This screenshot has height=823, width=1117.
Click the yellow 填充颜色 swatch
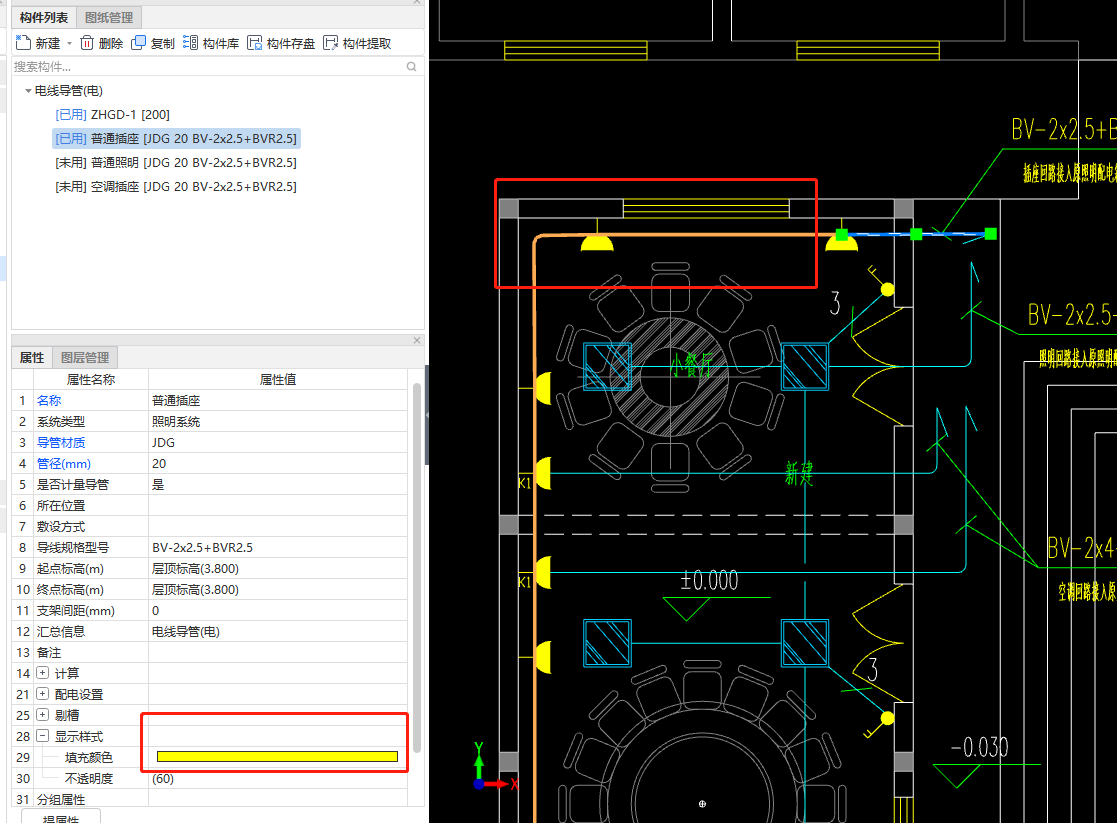(x=277, y=757)
